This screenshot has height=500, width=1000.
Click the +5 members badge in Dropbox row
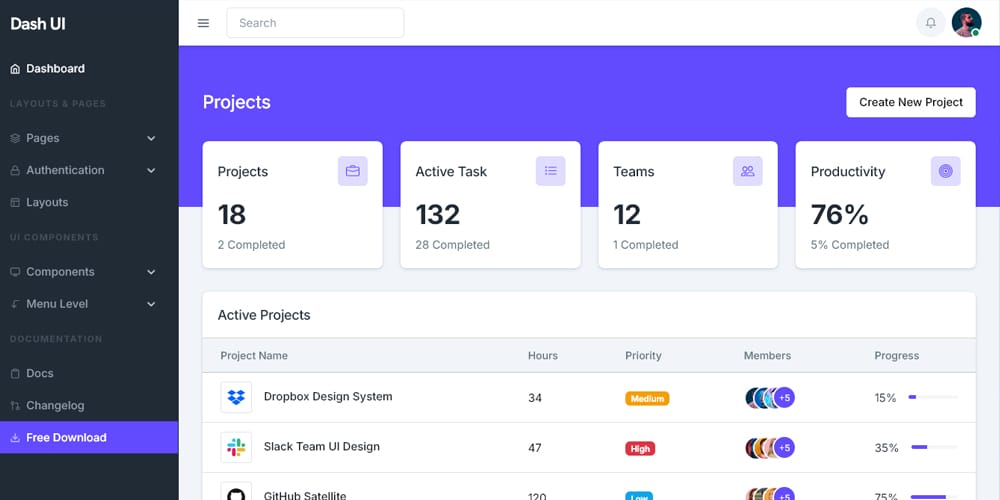coord(784,398)
